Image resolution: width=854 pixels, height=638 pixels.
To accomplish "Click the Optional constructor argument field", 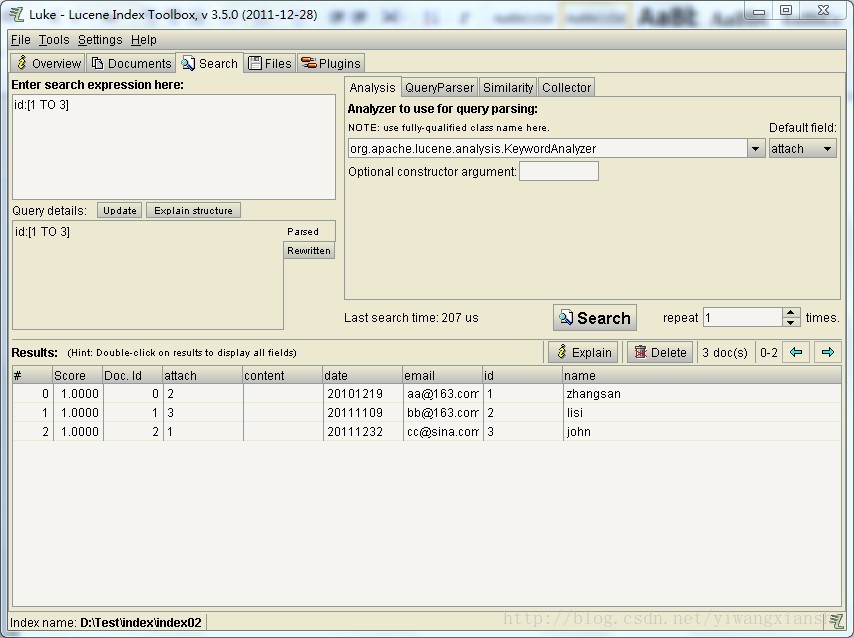I will click(x=559, y=171).
